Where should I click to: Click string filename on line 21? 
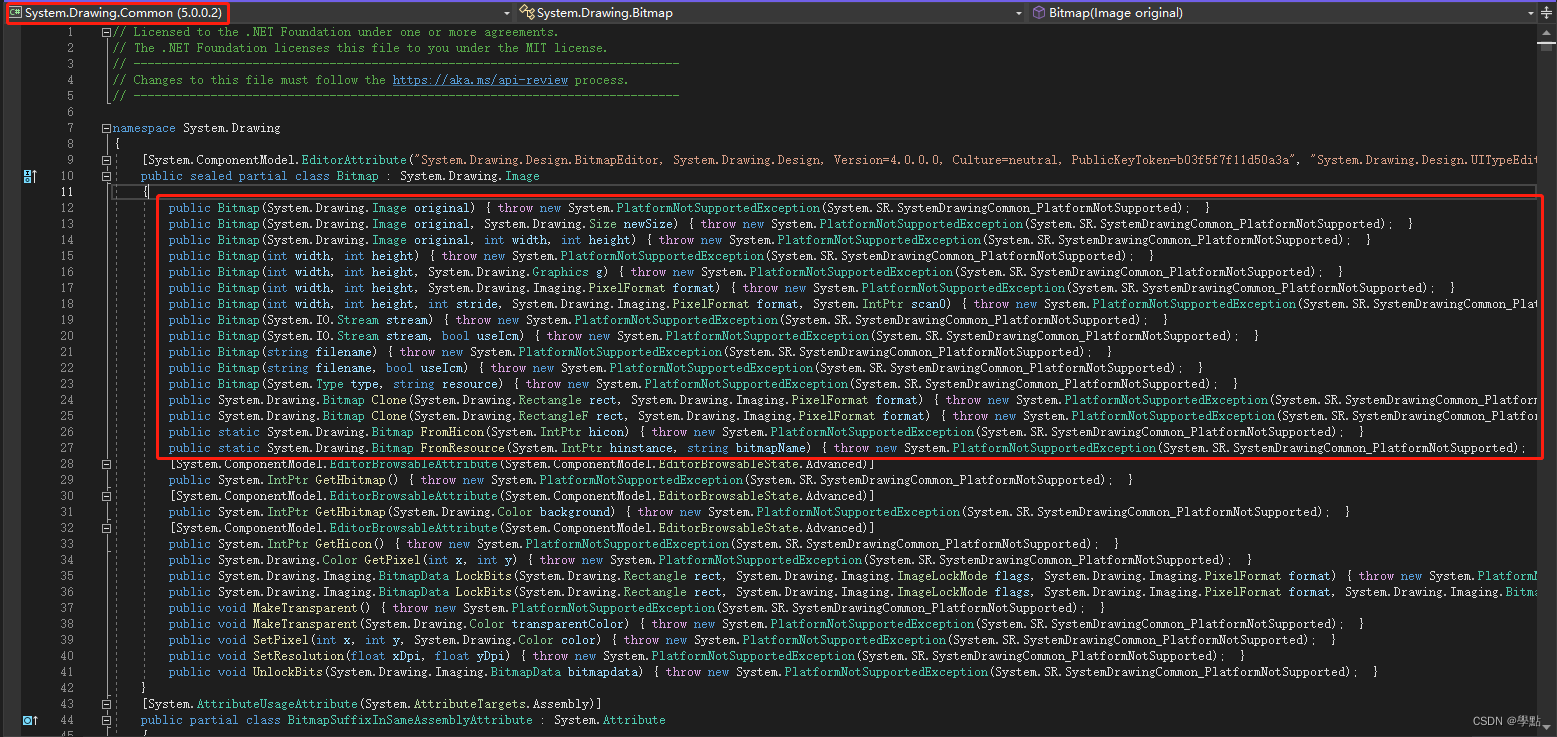pyautogui.click(x=320, y=352)
